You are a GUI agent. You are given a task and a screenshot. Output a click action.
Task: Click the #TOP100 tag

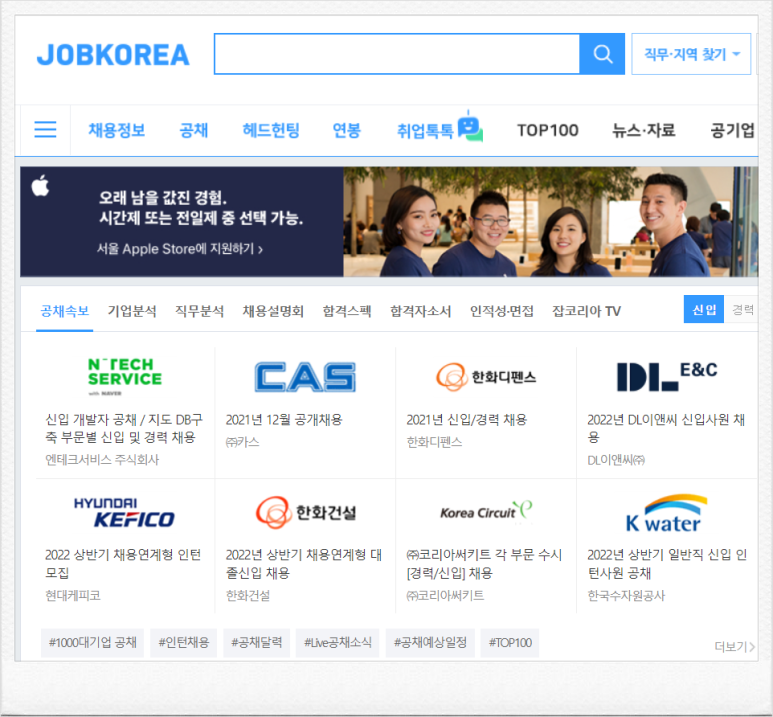[x=510, y=642]
